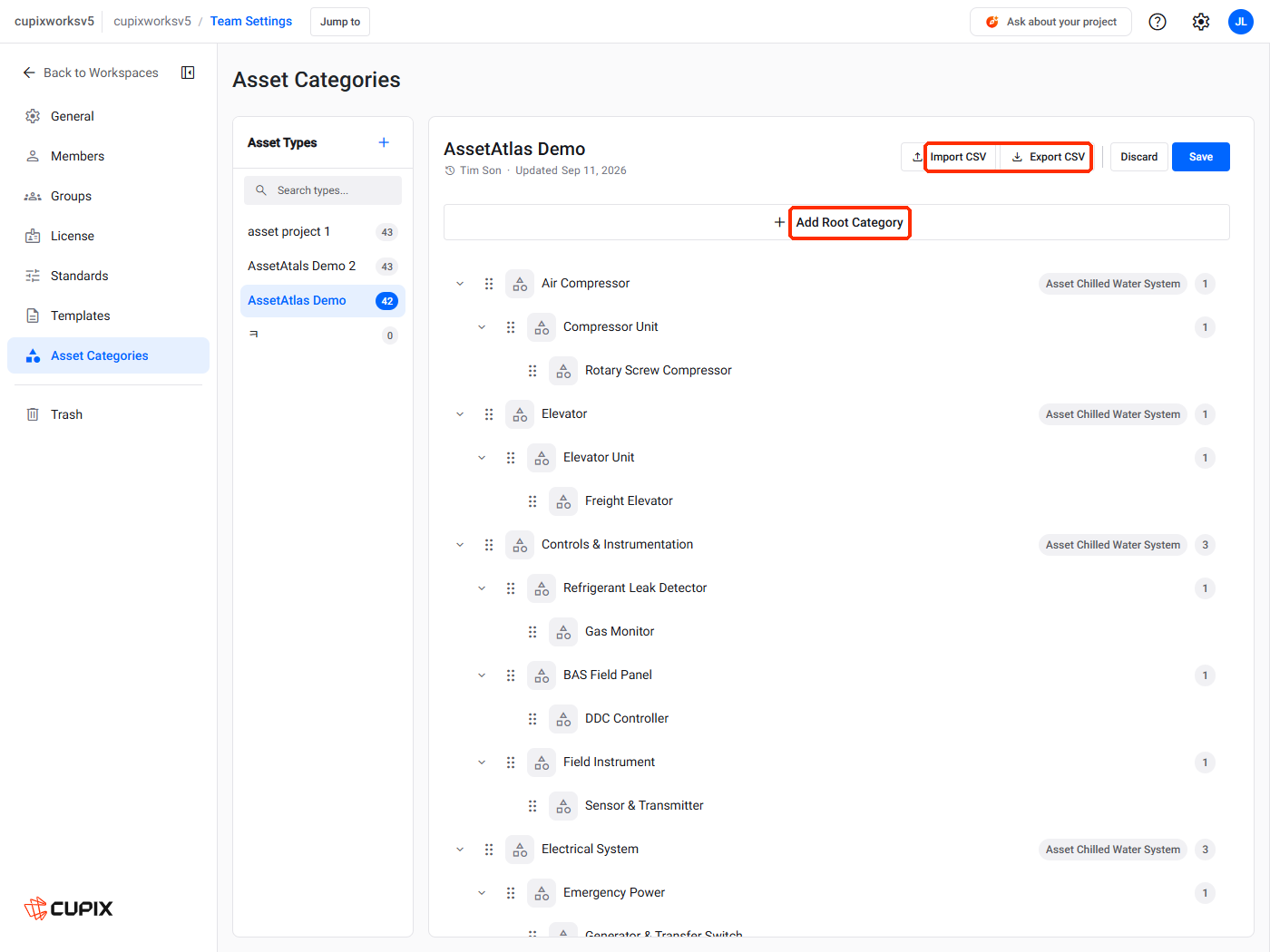Click Back to Workspaces link
Viewport: 1270px width, 952px height.
click(91, 73)
